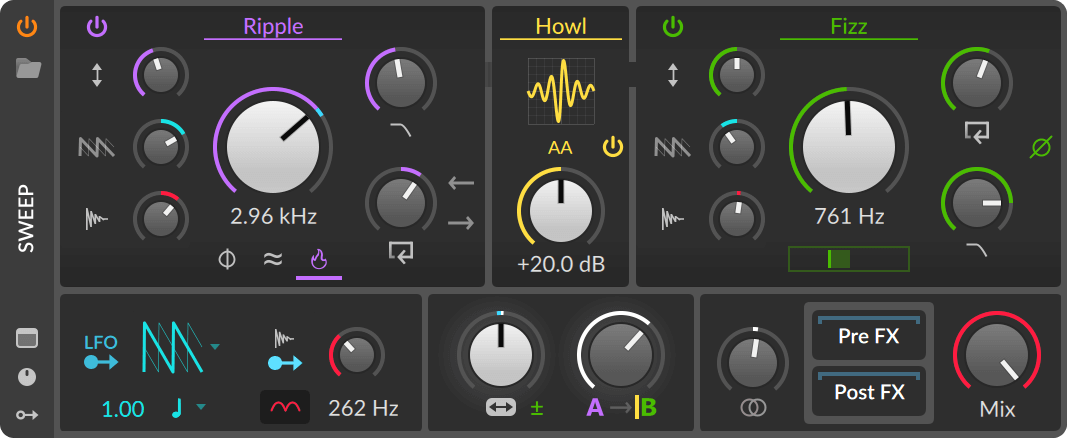Toggle the yellow Howl power button
This screenshot has width=1067, height=438.
[x=612, y=149]
